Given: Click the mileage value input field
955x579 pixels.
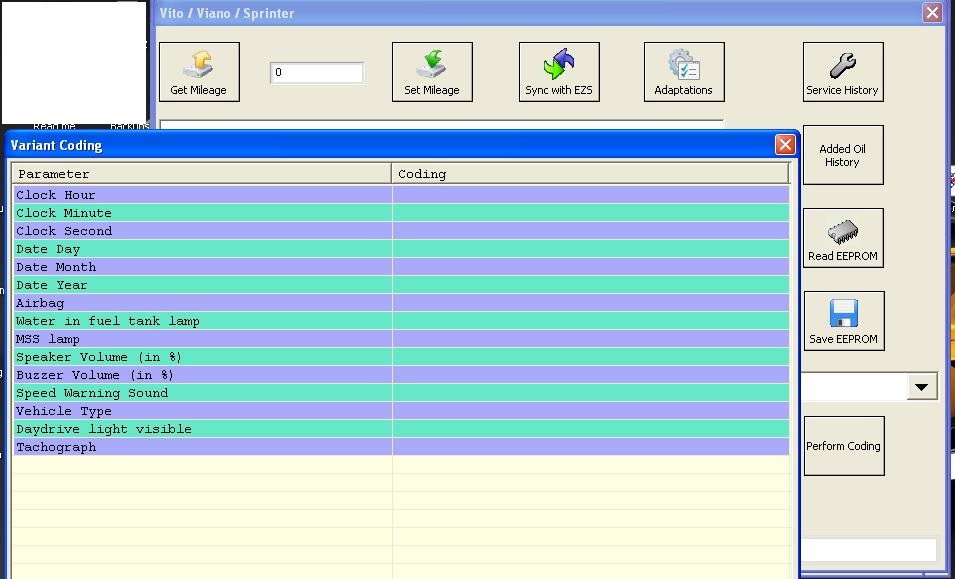Looking at the screenshot, I should (x=317, y=72).
